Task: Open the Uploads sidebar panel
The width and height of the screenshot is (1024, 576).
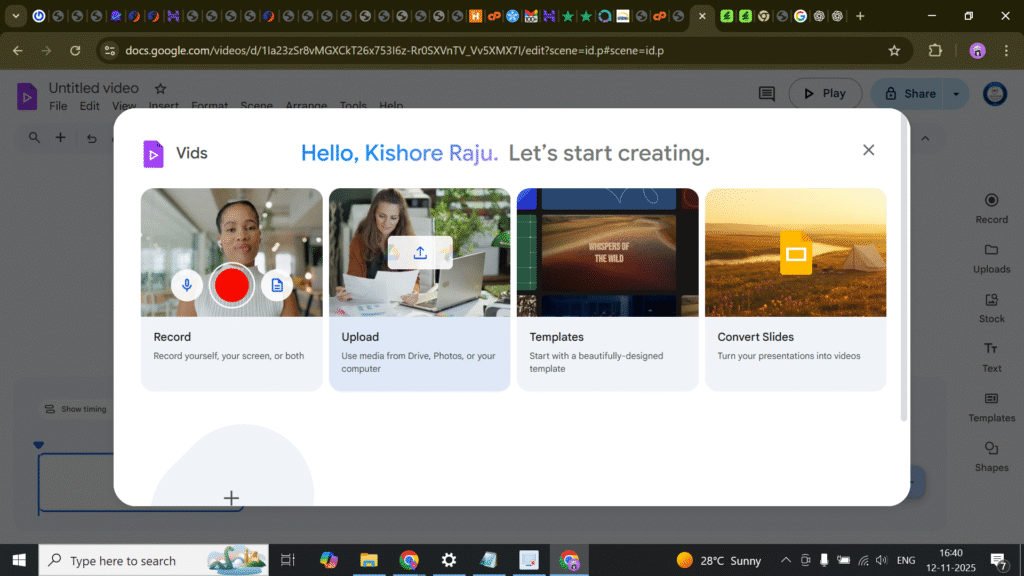Action: click(991, 258)
